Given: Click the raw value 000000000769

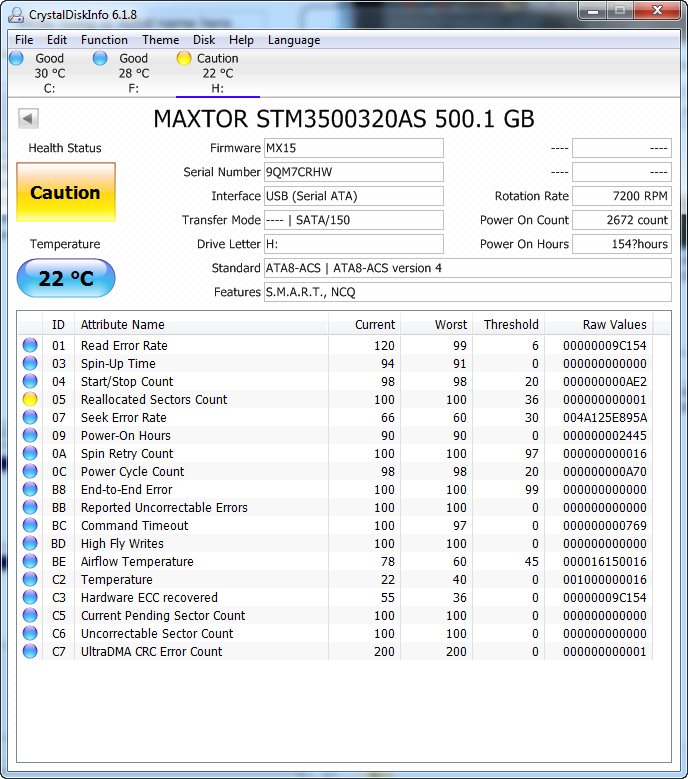Looking at the screenshot, I should (x=605, y=525).
